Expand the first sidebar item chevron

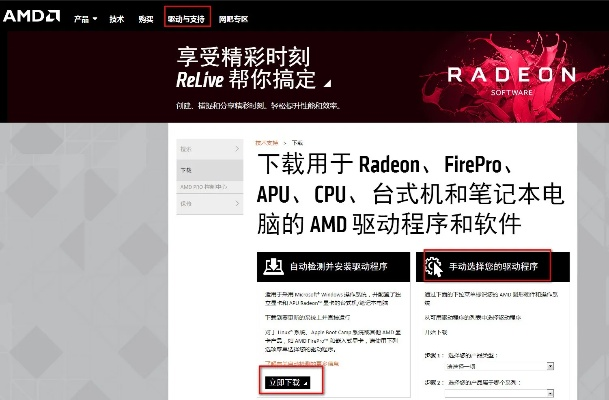pos(237,150)
